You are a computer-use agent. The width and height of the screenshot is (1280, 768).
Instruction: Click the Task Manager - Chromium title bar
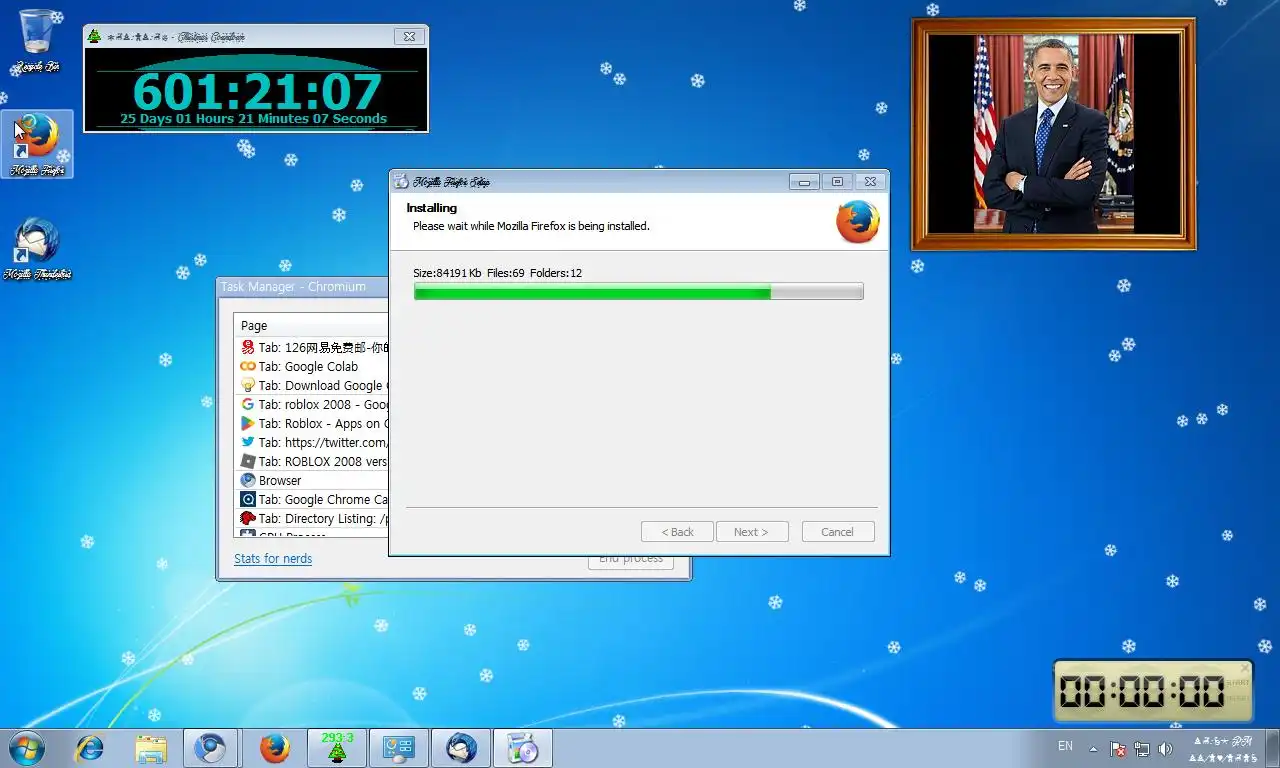(x=303, y=287)
